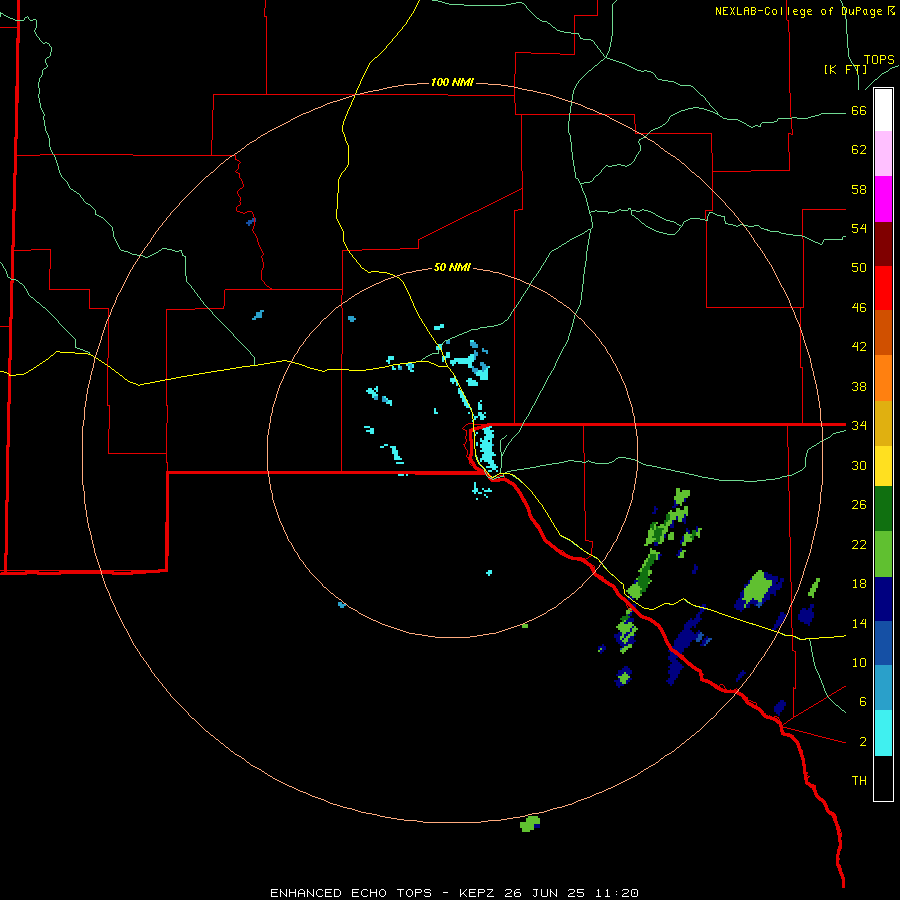The width and height of the screenshot is (900, 900).
Task: Click the "46" legend value
Action: 859,307
